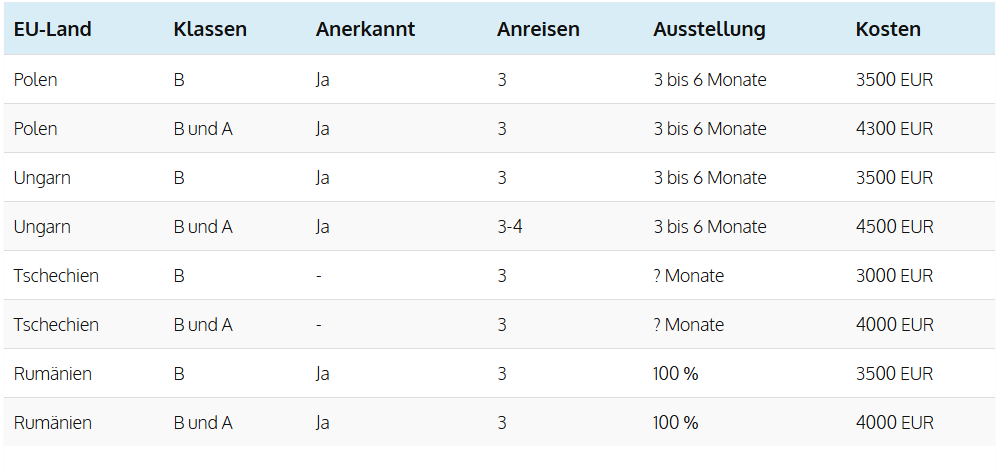The image size is (1008, 472).
Task: Select the Anerkannt column header
Action: tap(365, 30)
